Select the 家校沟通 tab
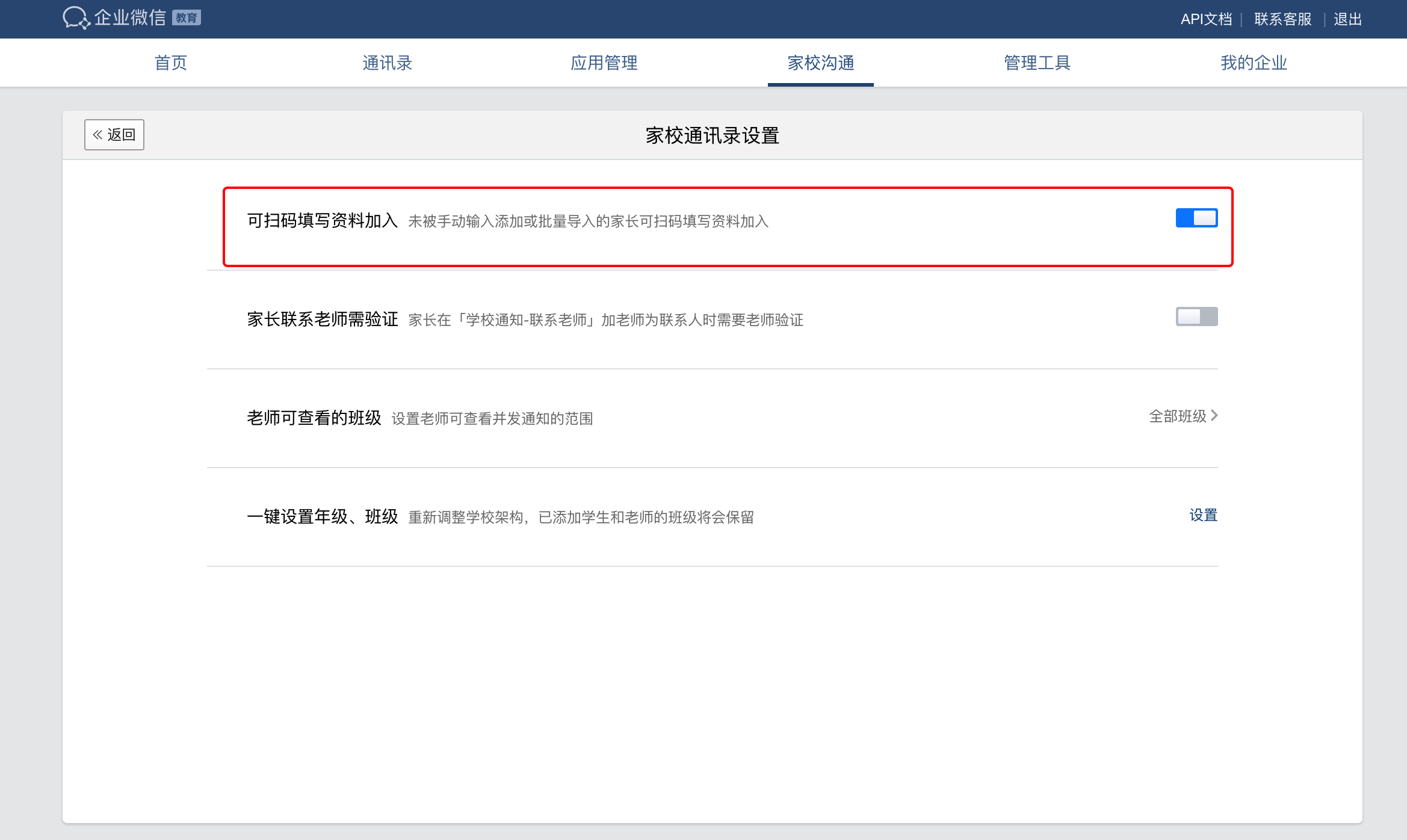The image size is (1407, 840). [821, 63]
